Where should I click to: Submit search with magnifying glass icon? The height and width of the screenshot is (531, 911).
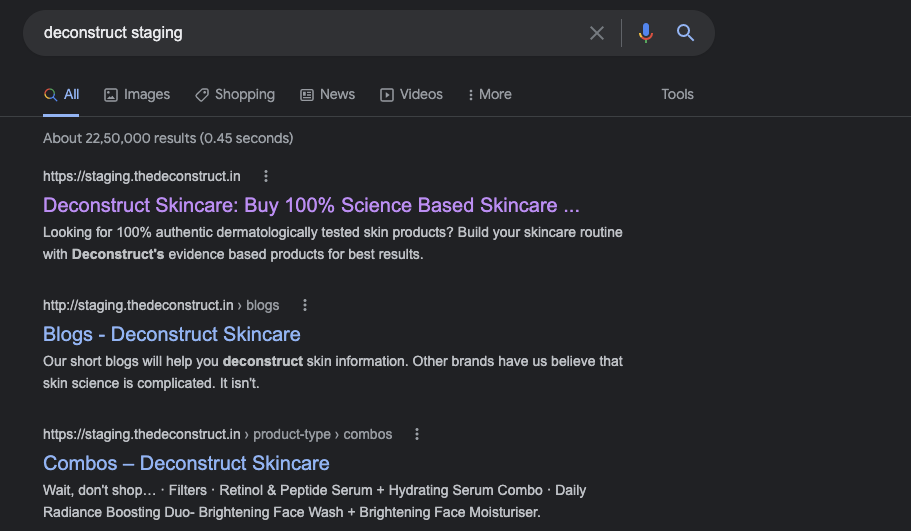click(686, 33)
